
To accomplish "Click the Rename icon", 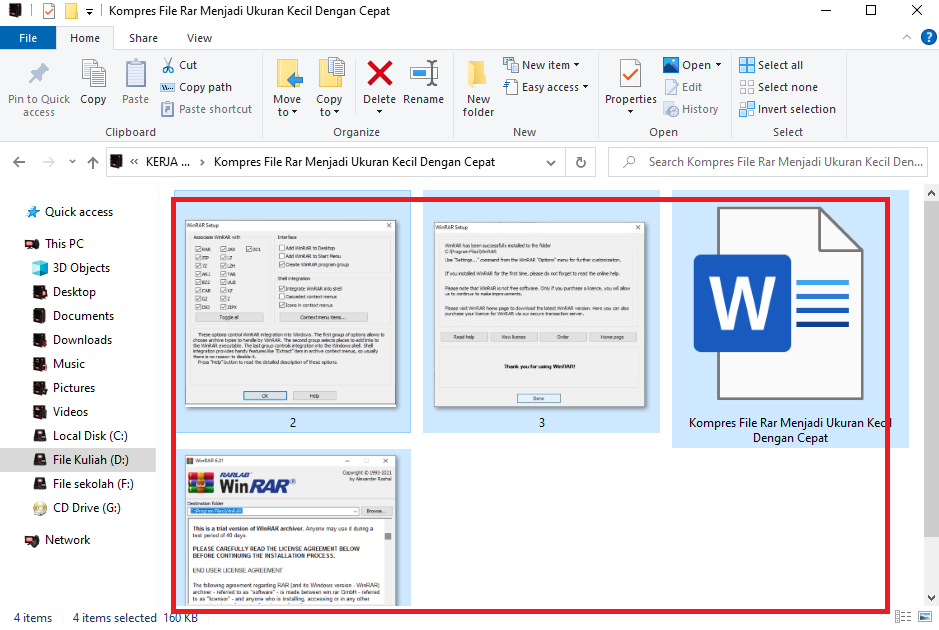I will tap(423, 74).
